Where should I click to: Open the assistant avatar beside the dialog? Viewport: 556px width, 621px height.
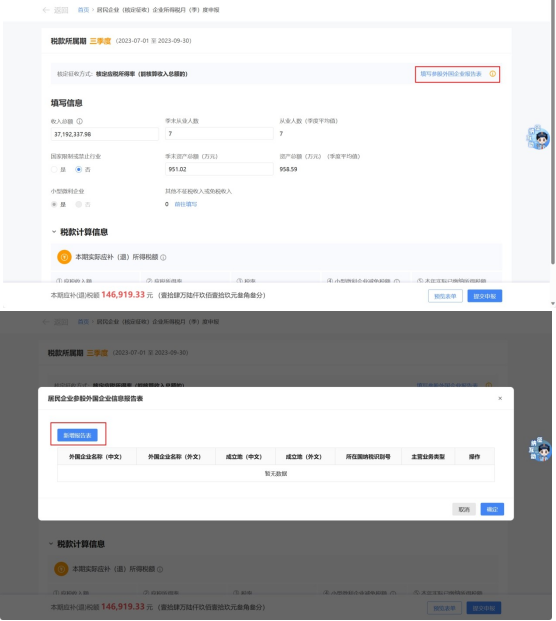(x=540, y=450)
